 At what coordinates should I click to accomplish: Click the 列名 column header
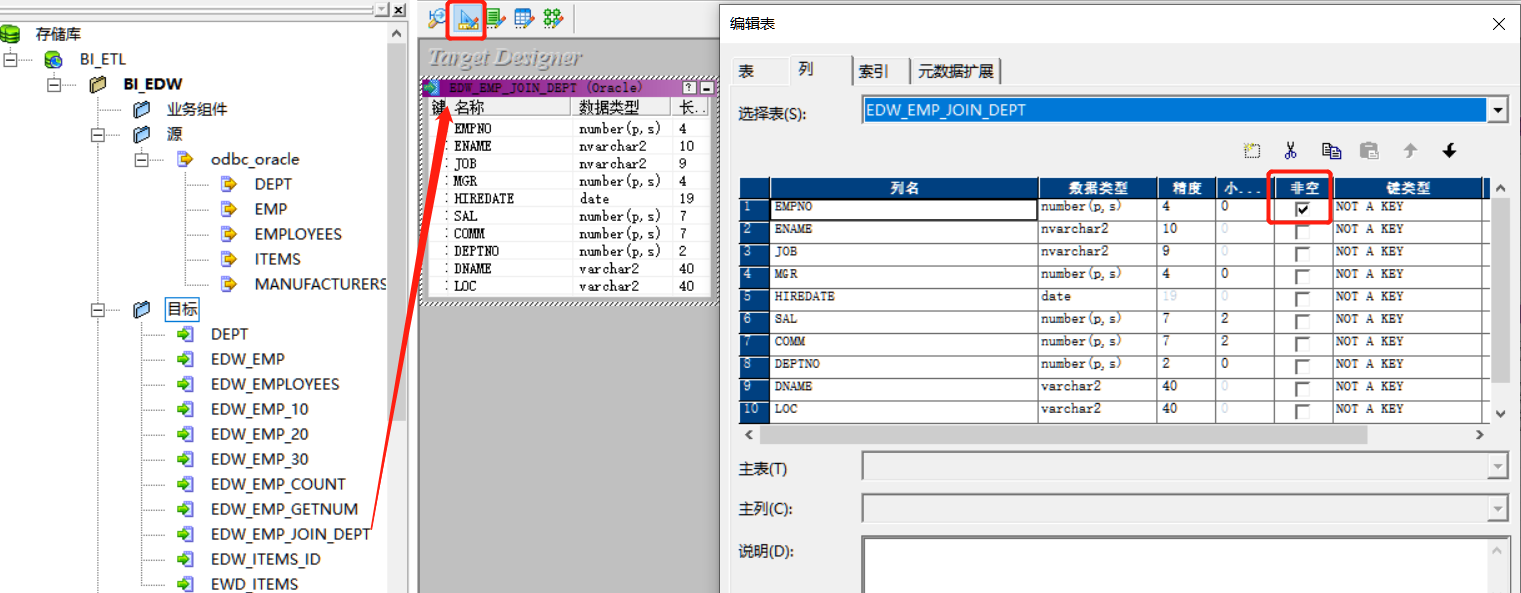tap(904, 187)
